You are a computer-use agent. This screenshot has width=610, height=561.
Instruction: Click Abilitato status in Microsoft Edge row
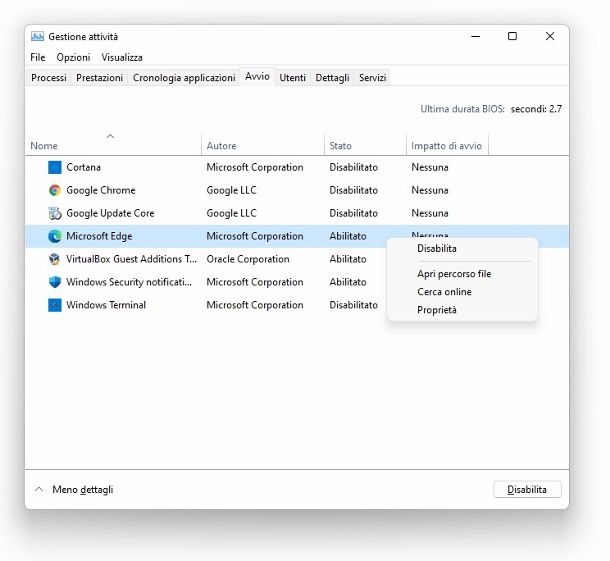pyautogui.click(x=348, y=236)
